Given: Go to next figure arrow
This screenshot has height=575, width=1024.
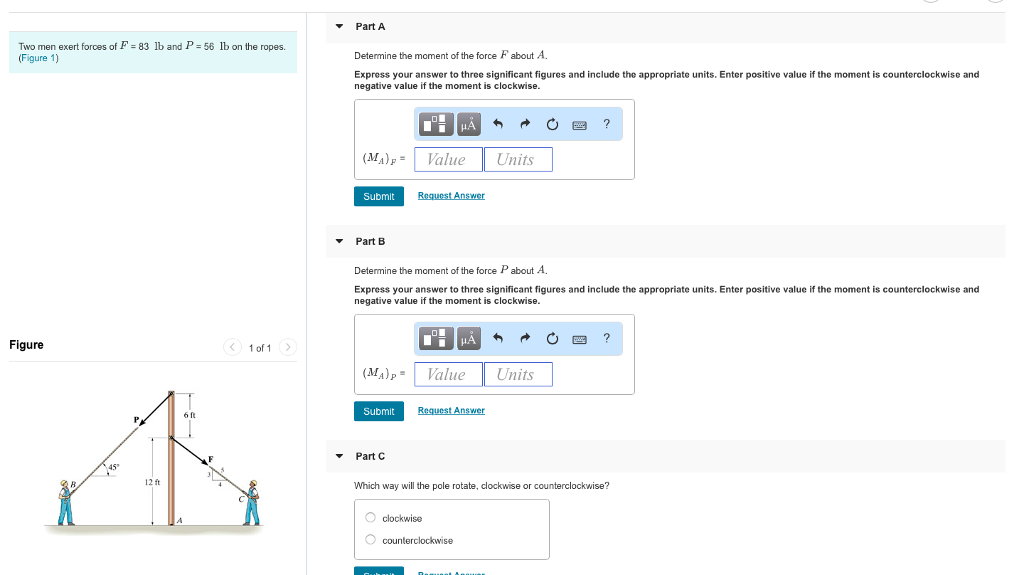Looking at the screenshot, I should click(287, 347).
